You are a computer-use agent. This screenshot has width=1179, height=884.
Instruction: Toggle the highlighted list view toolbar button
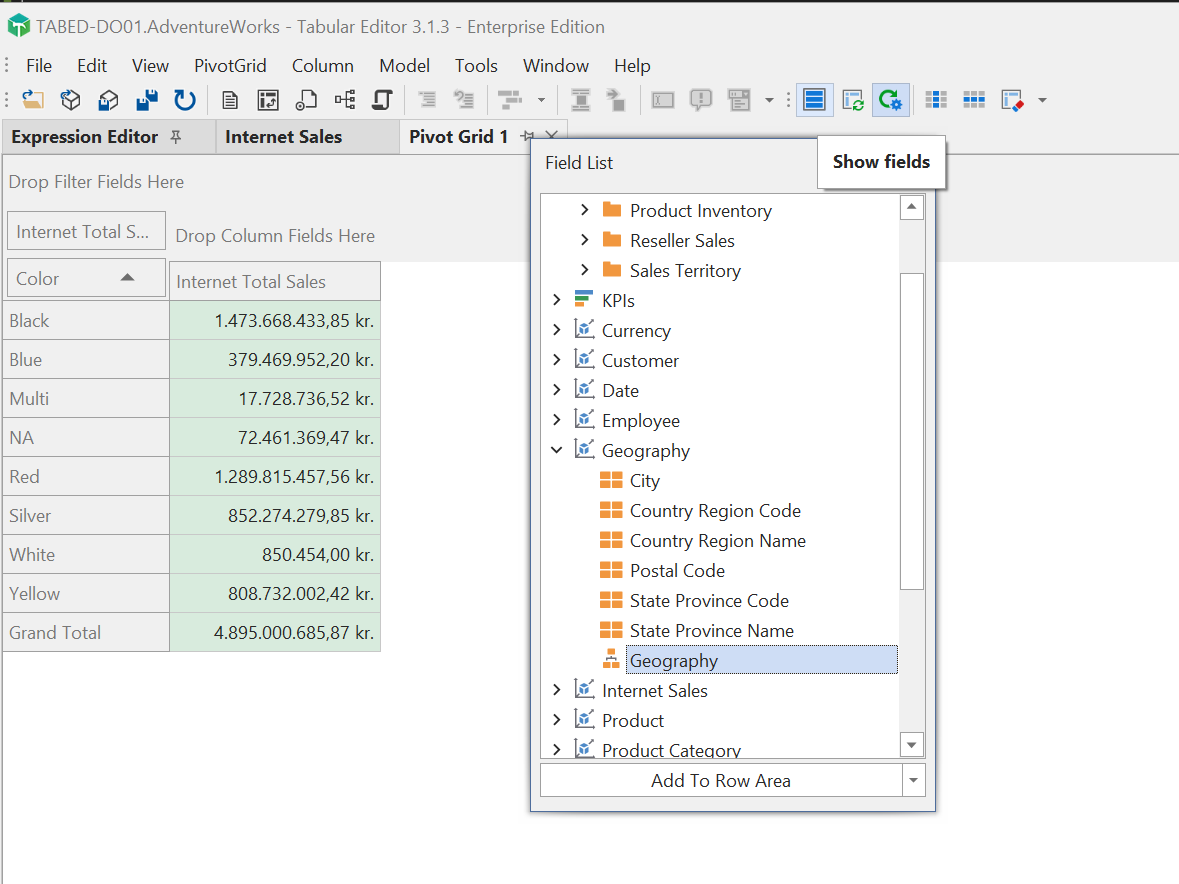[814, 100]
